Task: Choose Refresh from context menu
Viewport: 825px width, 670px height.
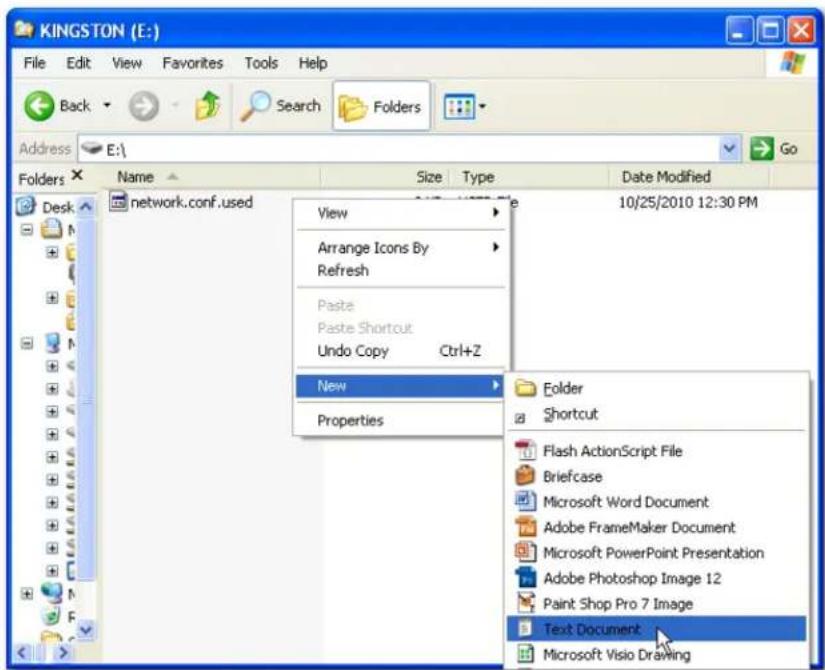Action: click(400, 271)
